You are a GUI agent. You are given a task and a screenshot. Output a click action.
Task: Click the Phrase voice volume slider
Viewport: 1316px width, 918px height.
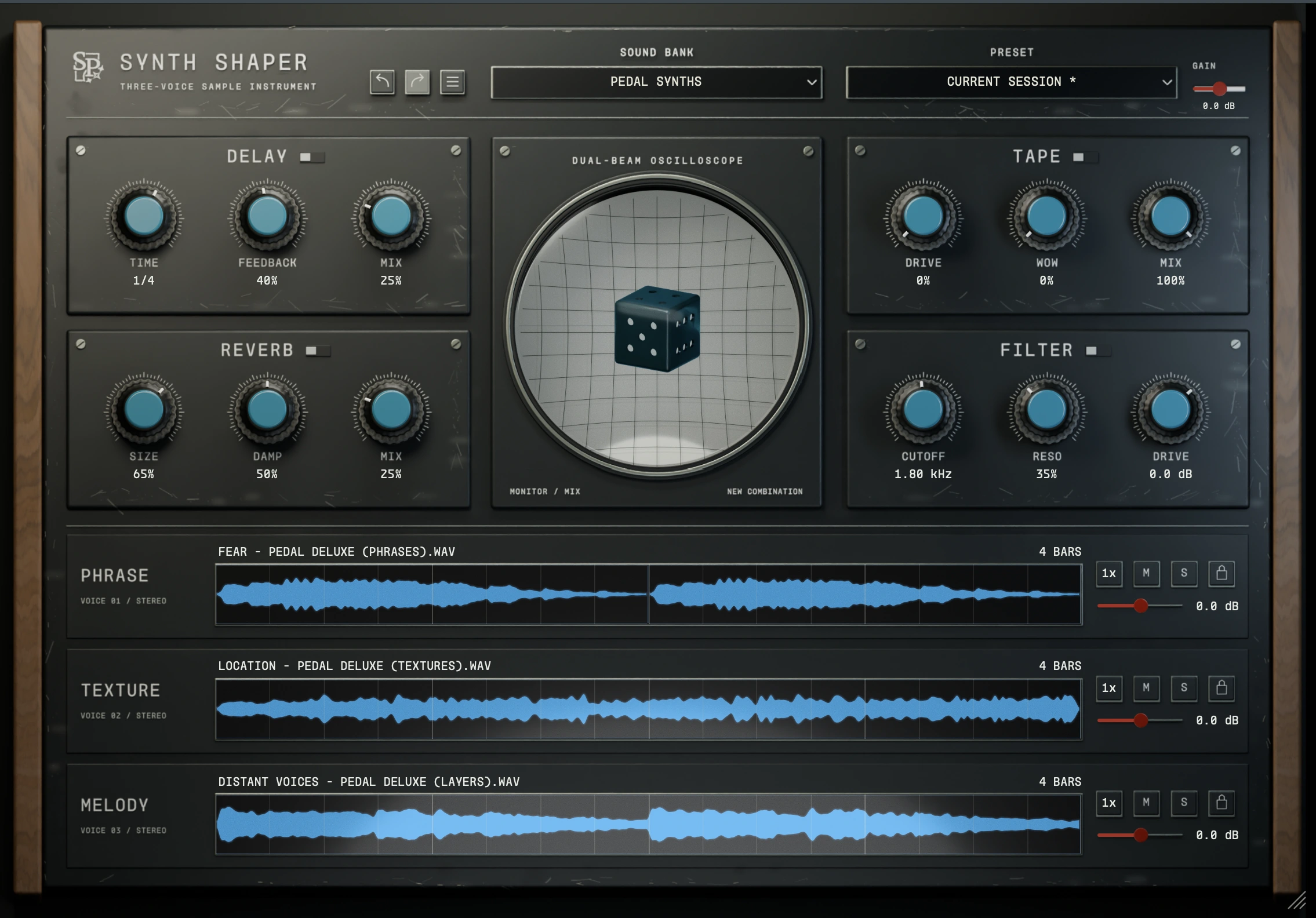click(x=1140, y=606)
